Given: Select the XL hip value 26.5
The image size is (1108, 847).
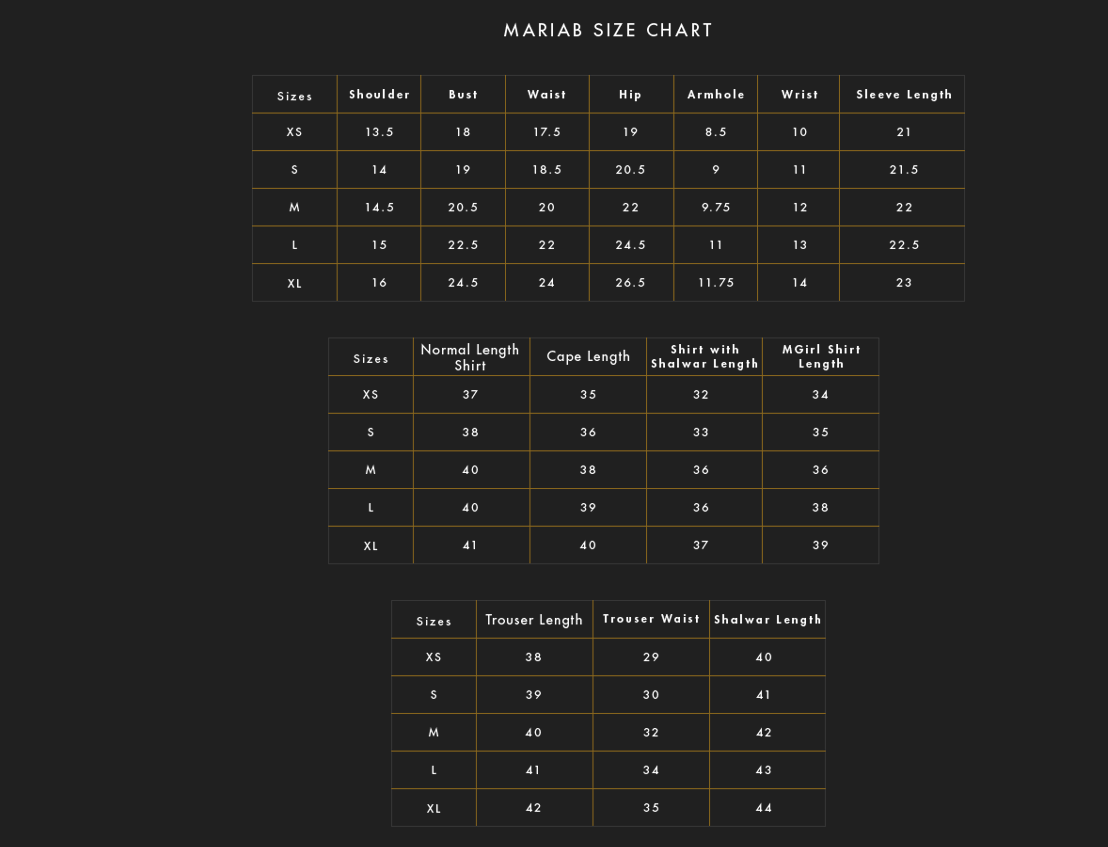Looking at the screenshot, I should [630, 283].
